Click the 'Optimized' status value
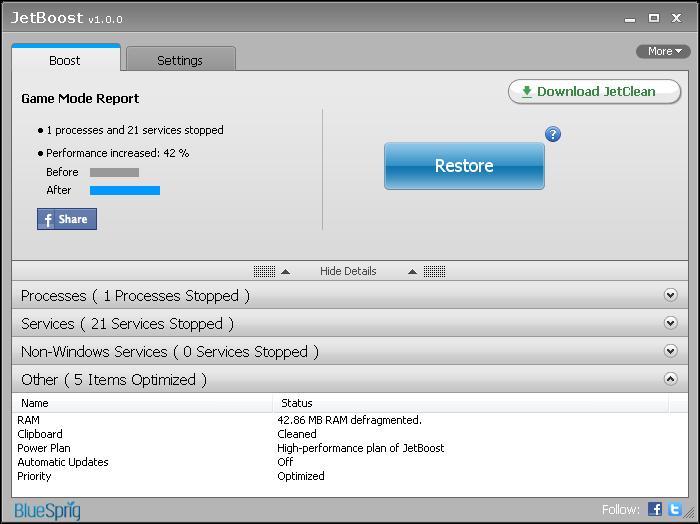This screenshot has height=524, width=700. (x=301, y=476)
